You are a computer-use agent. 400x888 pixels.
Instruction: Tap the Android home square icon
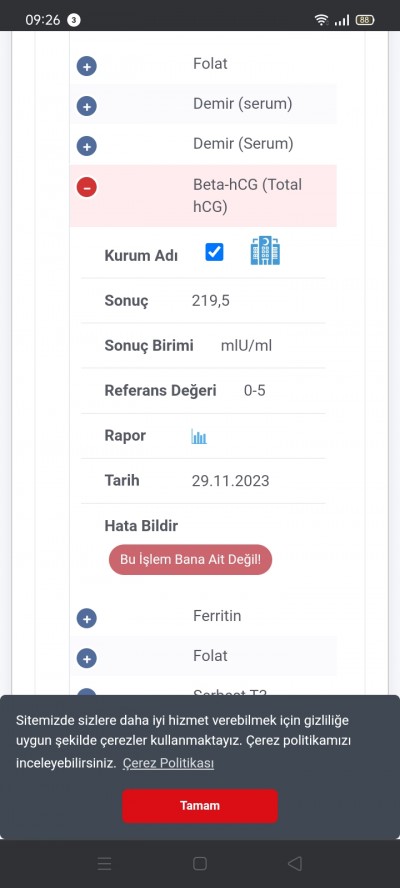click(200, 864)
